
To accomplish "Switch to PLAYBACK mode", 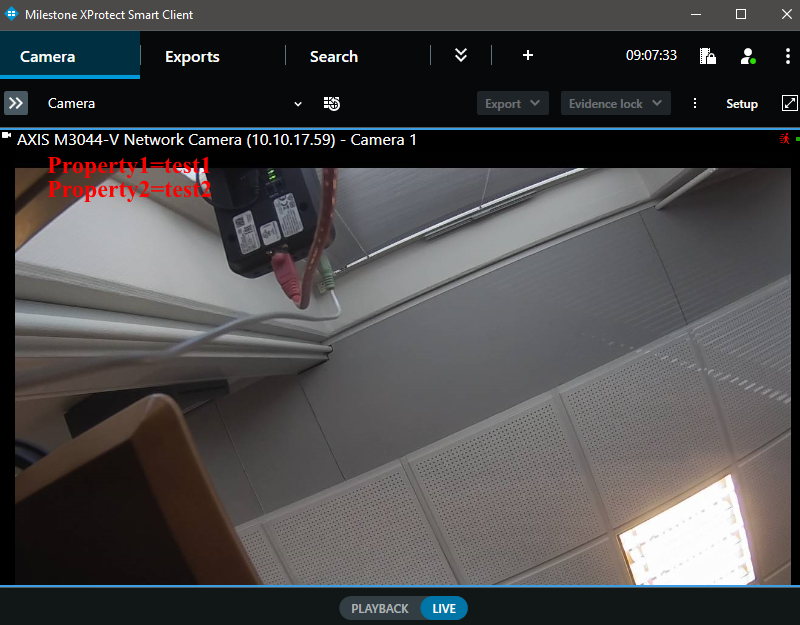I will [x=379, y=607].
